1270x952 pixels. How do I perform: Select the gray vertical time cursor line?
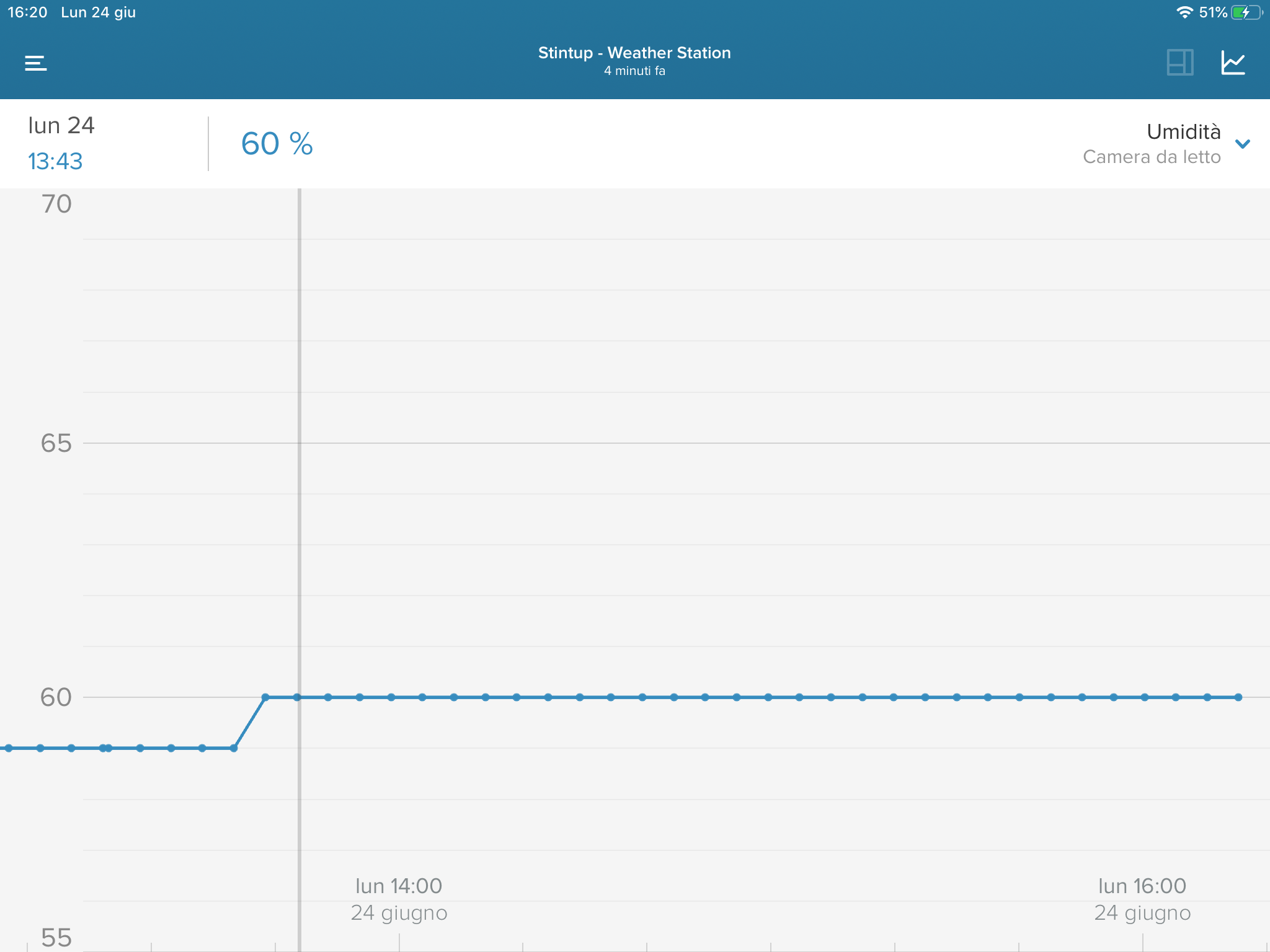pos(299,496)
